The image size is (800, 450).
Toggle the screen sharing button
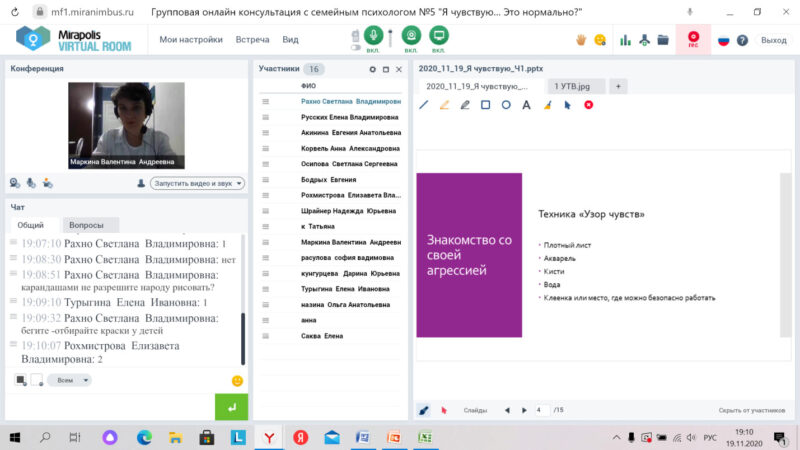click(438, 35)
